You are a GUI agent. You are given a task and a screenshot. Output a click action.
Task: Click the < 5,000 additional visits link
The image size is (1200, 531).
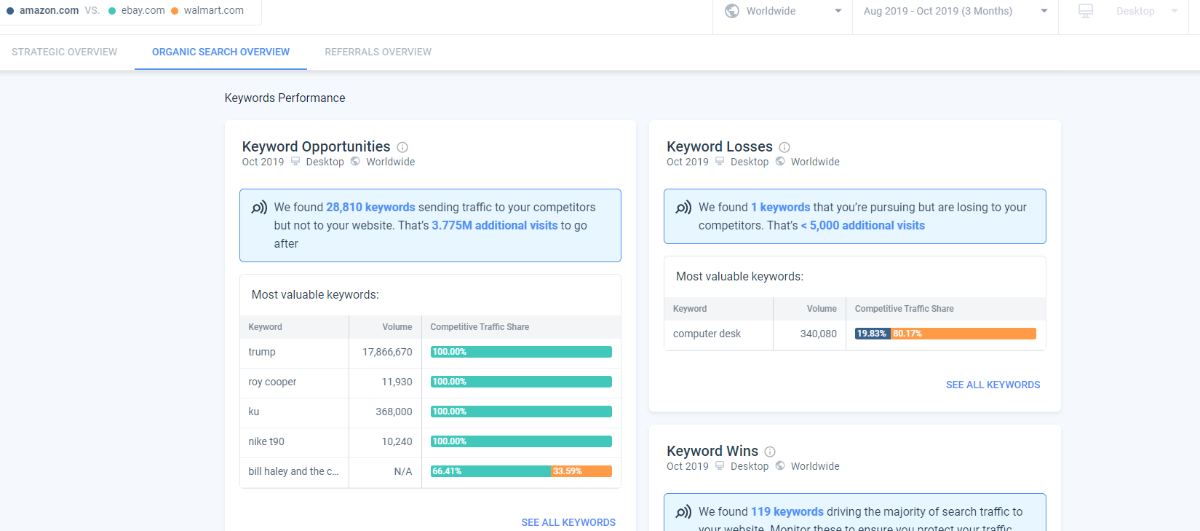click(863, 225)
